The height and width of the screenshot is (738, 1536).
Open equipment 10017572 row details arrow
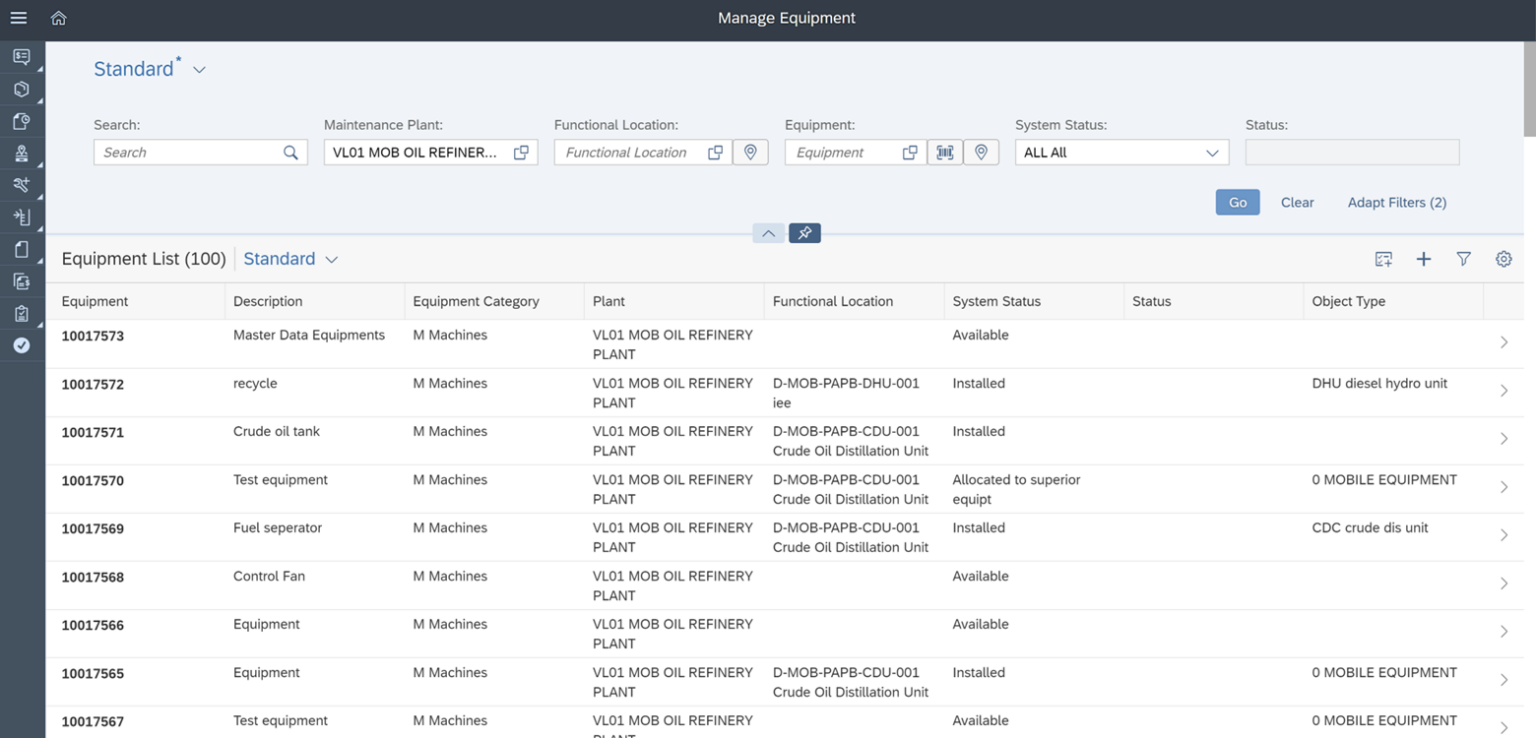[x=1504, y=391]
